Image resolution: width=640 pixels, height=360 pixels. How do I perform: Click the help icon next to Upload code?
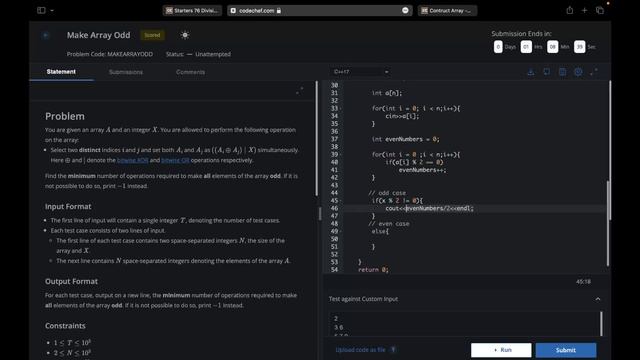[393, 350]
